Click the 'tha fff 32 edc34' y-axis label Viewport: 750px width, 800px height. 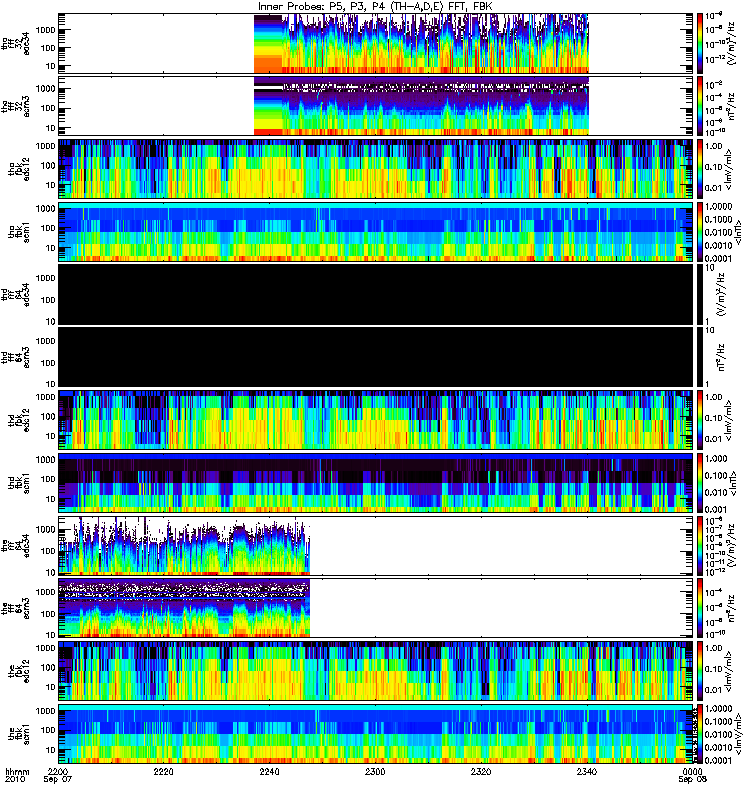point(15,43)
